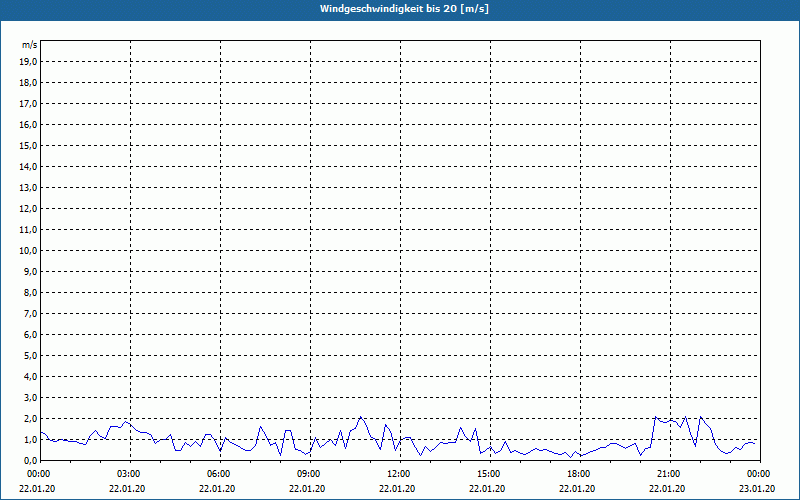Click the chart title Windgeschwindigkeit bis 20 [m/s]
Screen dimensions: 800x500
(404, 9)
